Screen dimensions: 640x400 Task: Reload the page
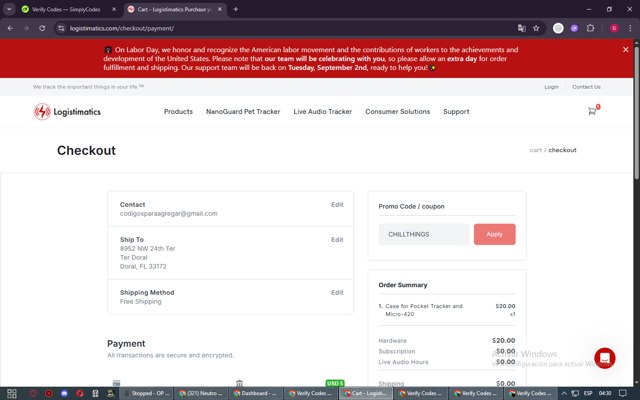42,28
